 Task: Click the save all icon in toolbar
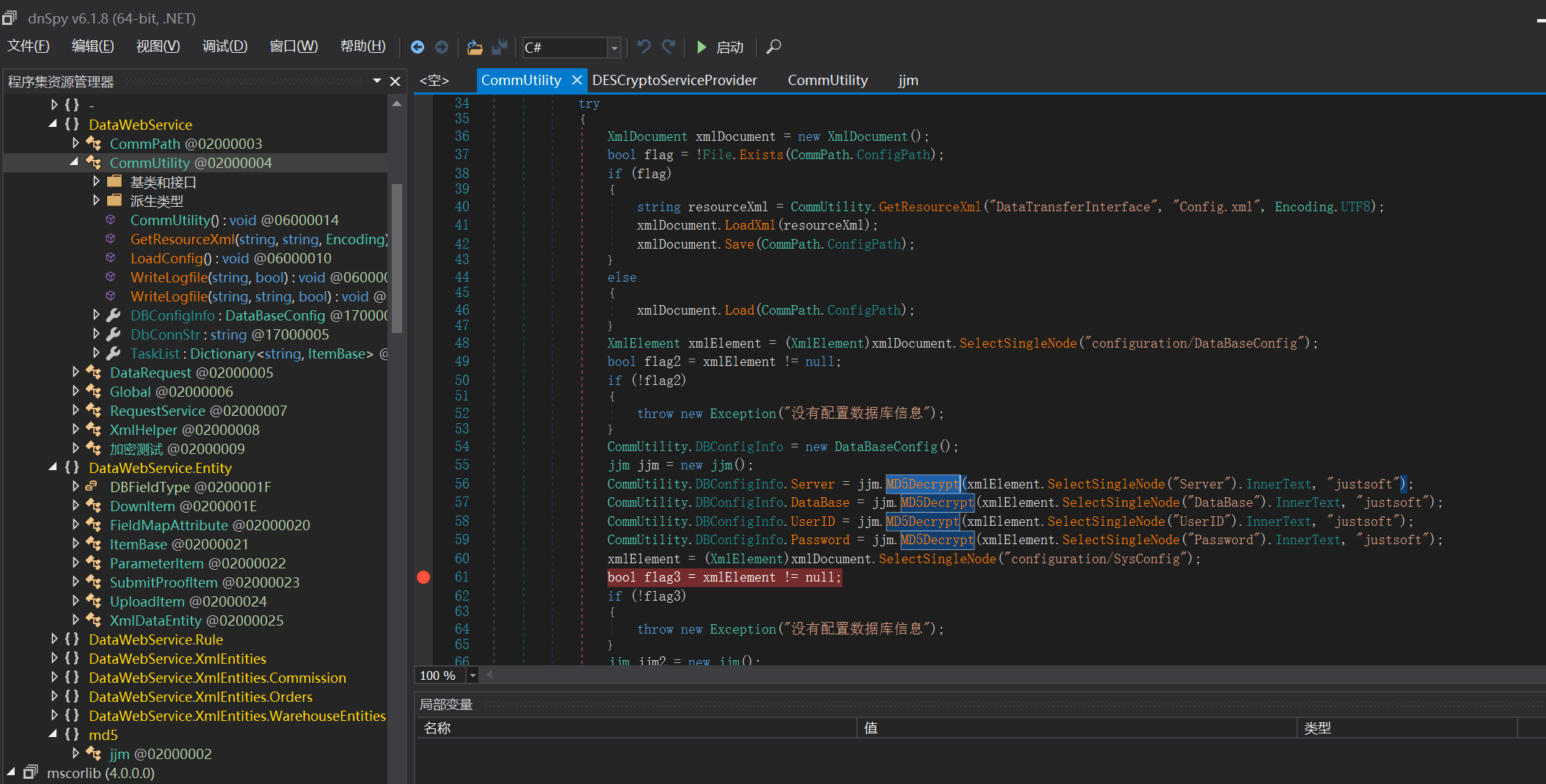[x=500, y=47]
